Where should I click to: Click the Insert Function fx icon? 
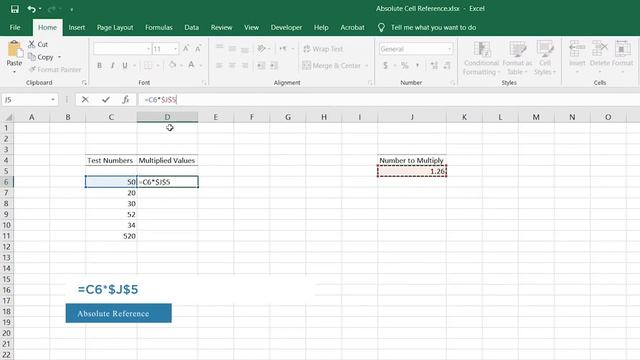coord(126,100)
